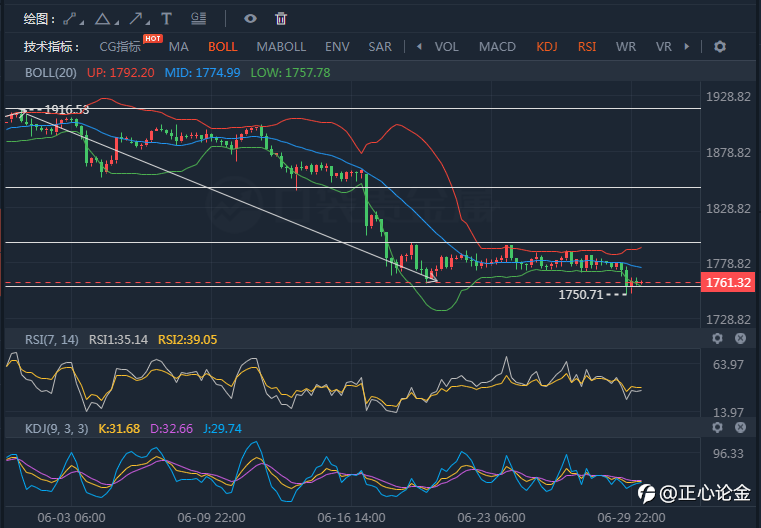Screen dimensions: 761x528
Task: Toggle drawings visibility with eye icon
Action: click(x=250, y=19)
